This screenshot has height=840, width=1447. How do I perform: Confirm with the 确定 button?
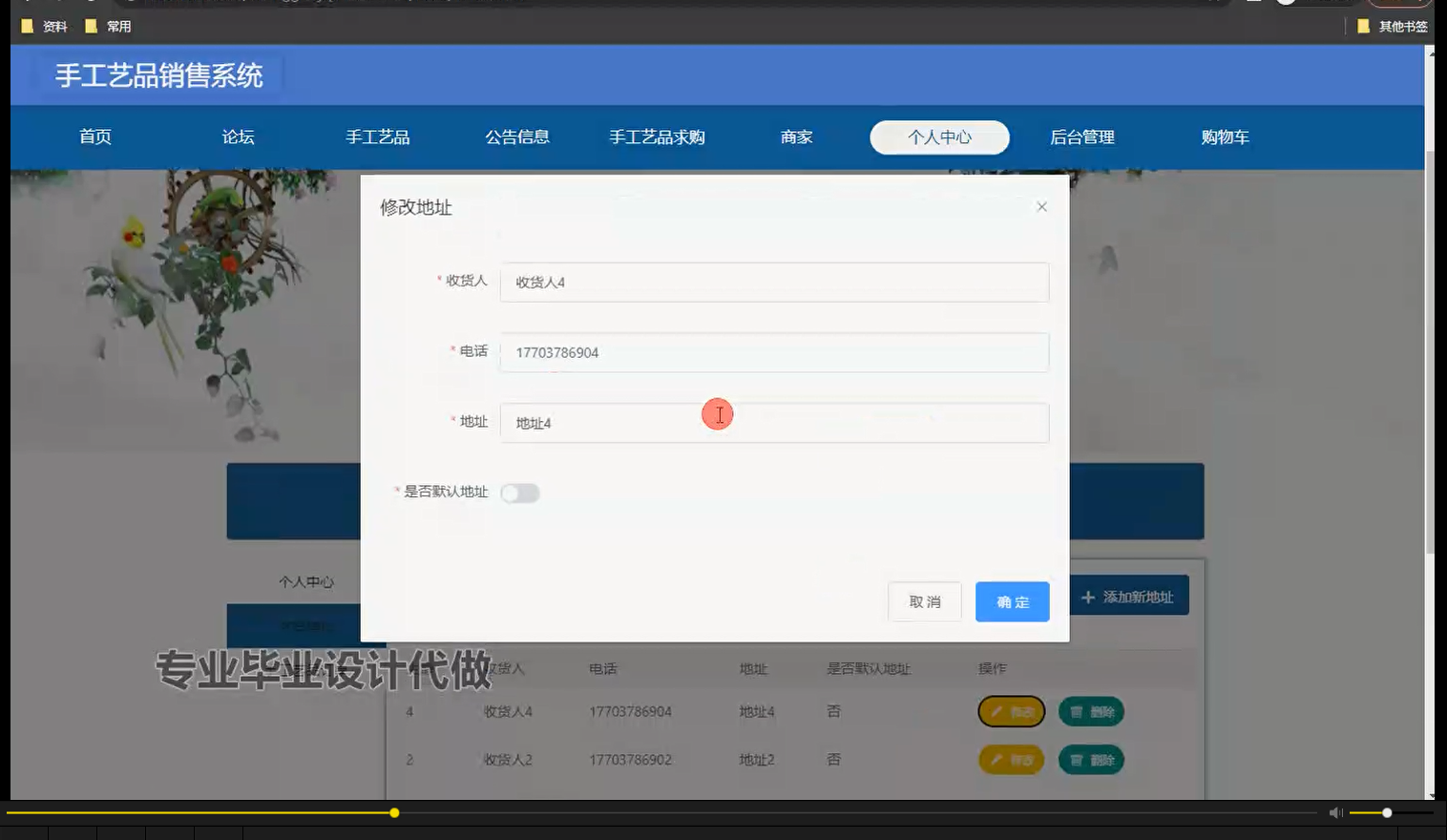[1012, 601]
